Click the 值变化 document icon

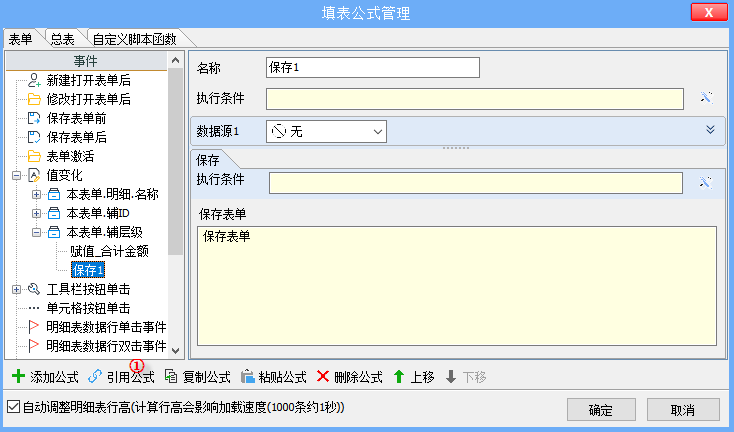click(x=34, y=175)
